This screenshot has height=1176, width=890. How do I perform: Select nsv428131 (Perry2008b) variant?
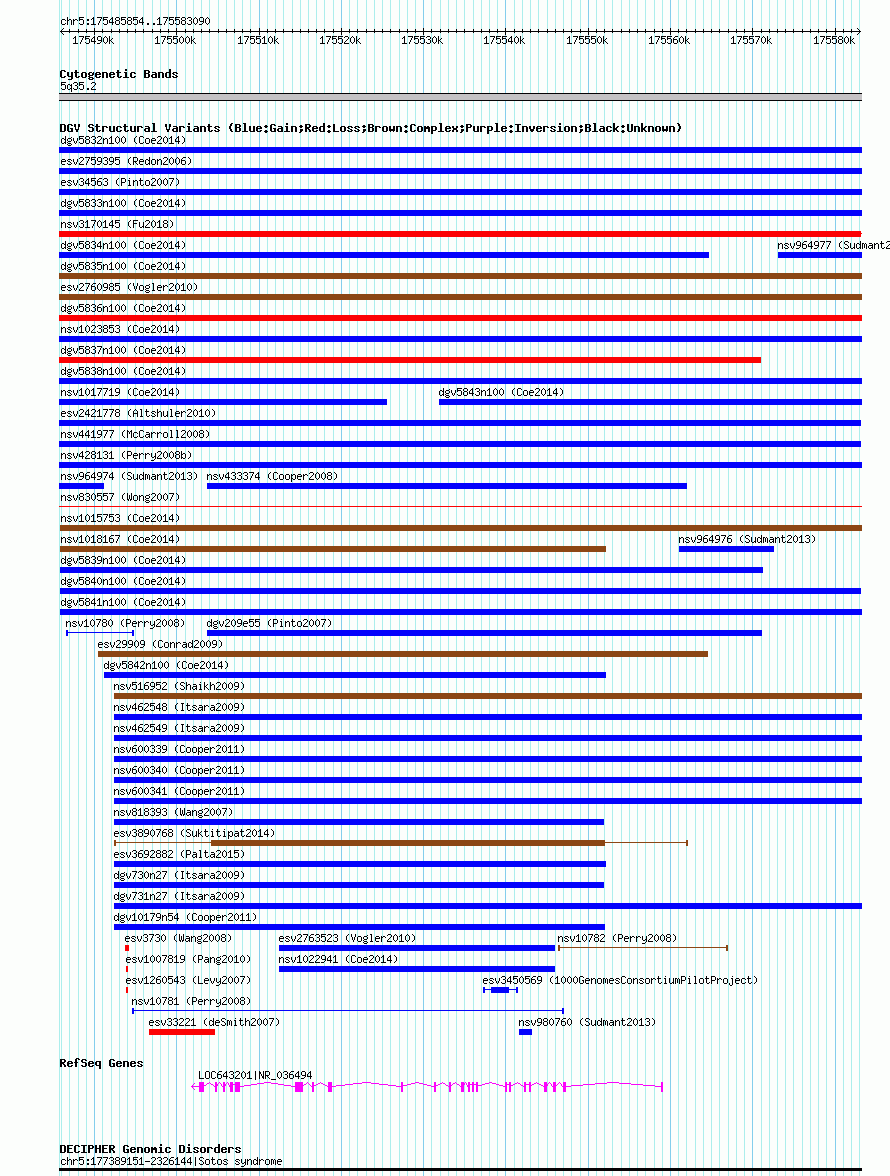(460, 465)
